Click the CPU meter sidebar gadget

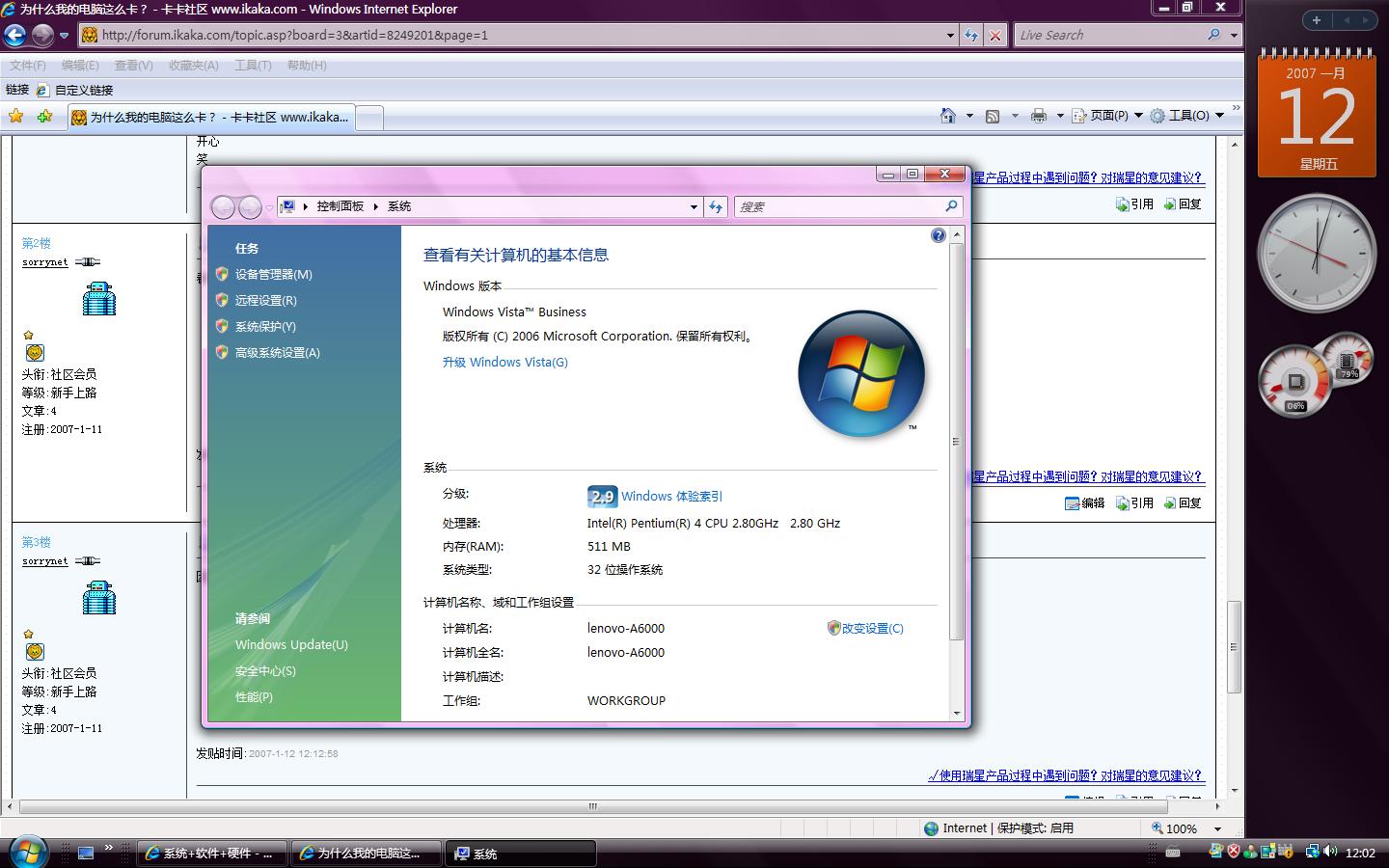tap(1295, 380)
